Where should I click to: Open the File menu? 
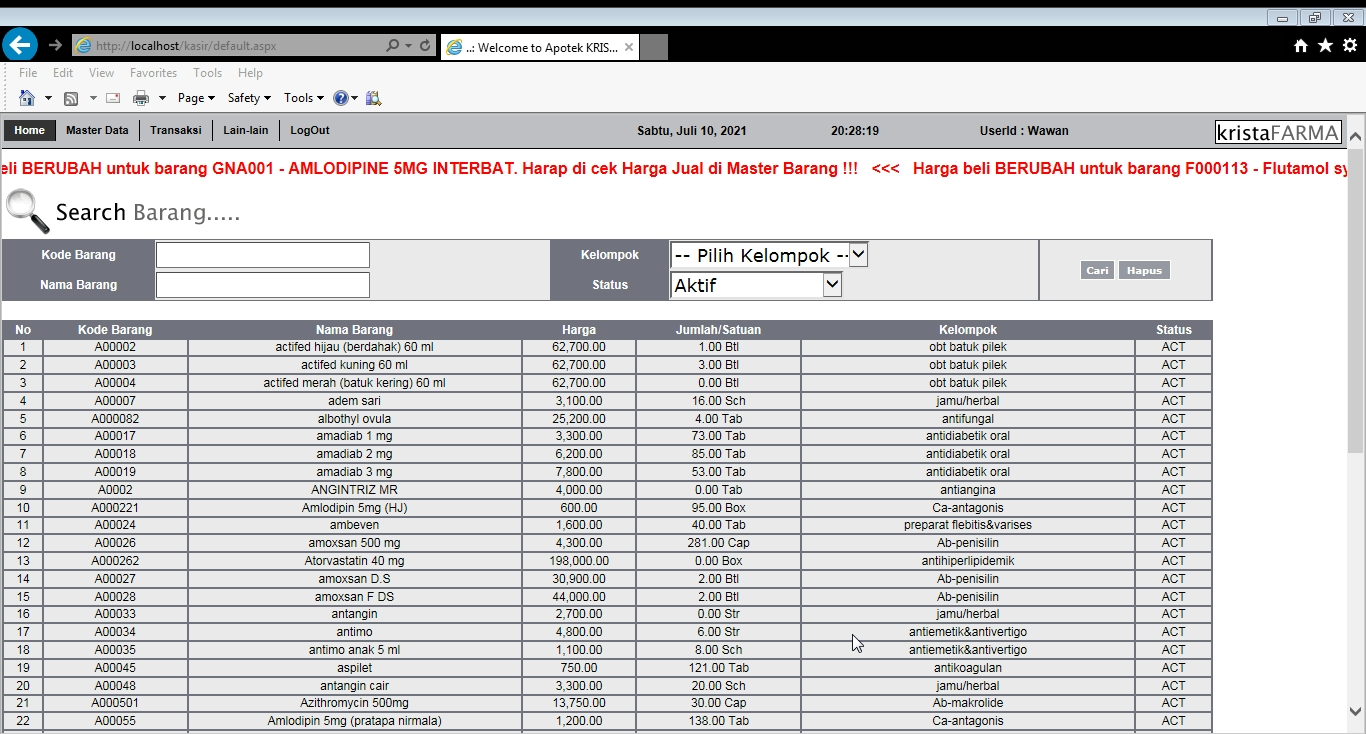point(28,73)
